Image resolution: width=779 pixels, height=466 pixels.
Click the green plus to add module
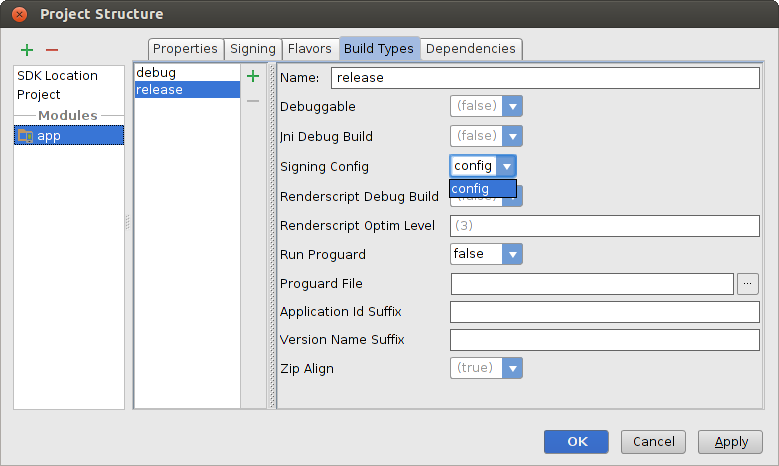tap(27, 50)
